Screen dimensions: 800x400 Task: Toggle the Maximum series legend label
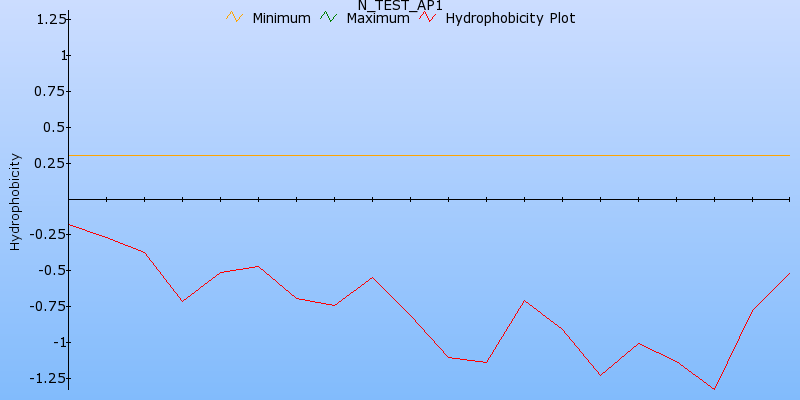(377, 18)
